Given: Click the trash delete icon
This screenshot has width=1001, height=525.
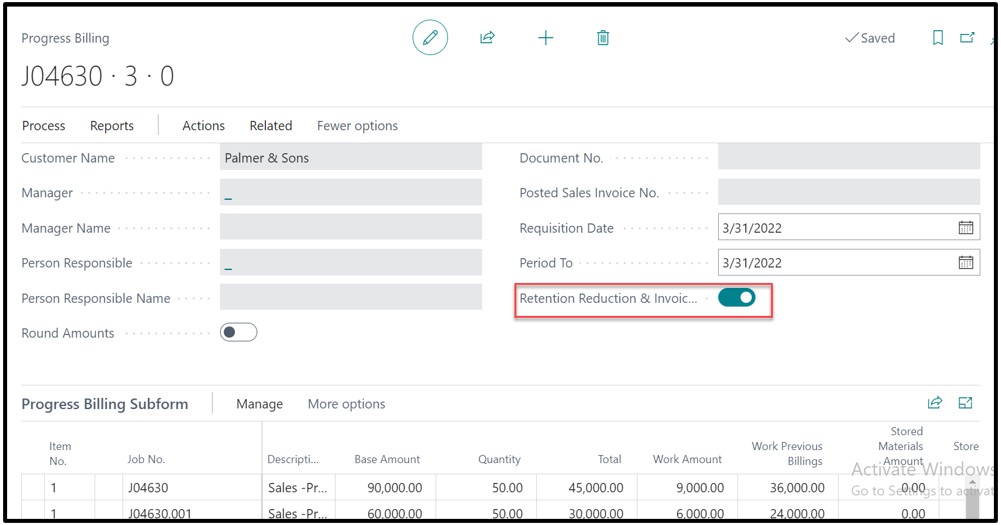Looking at the screenshot, I should point(603,38).
